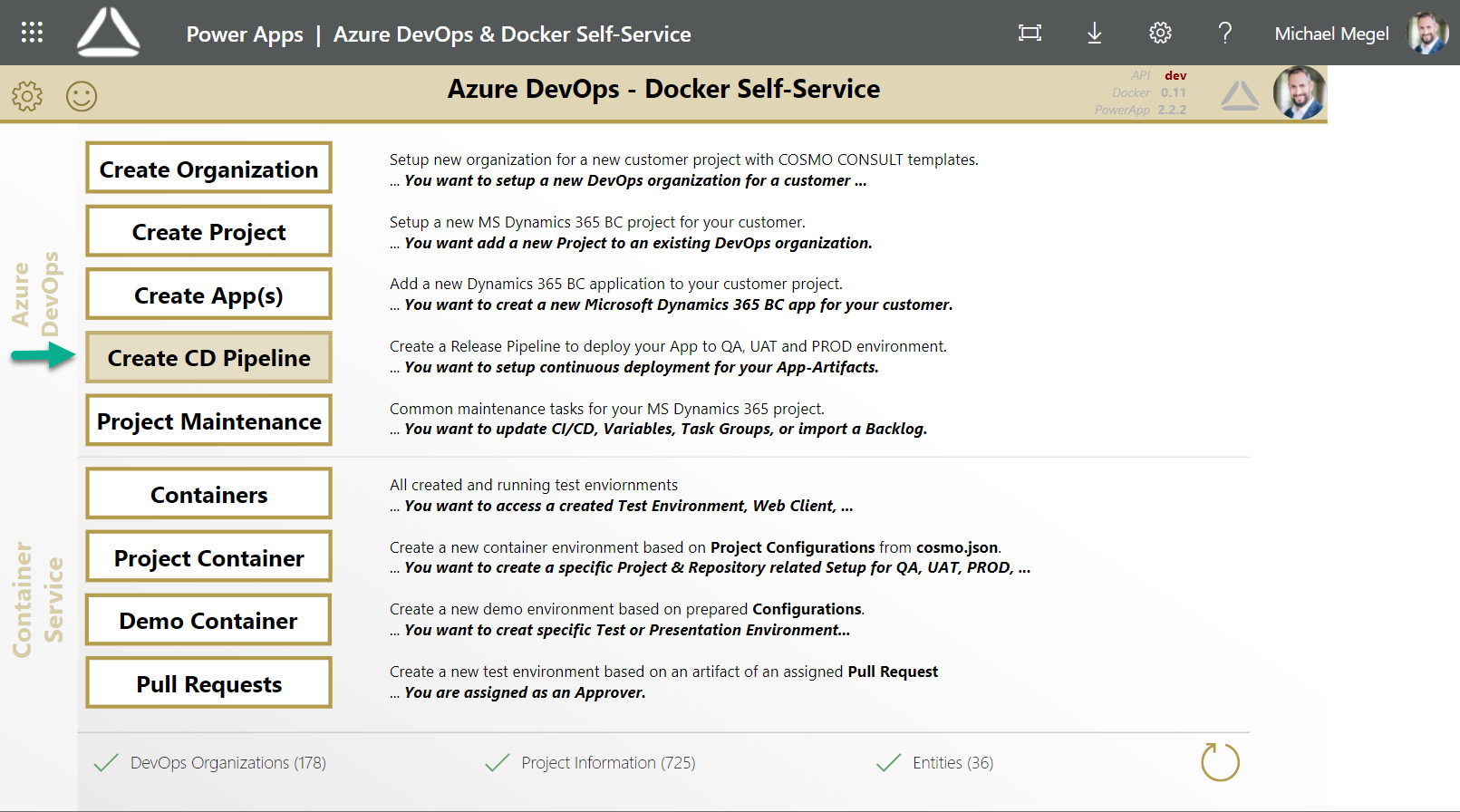This screenshot has width=1460, height=812.
Task: Click the Docker 0.11 version label
Action: coord(1149,92)
